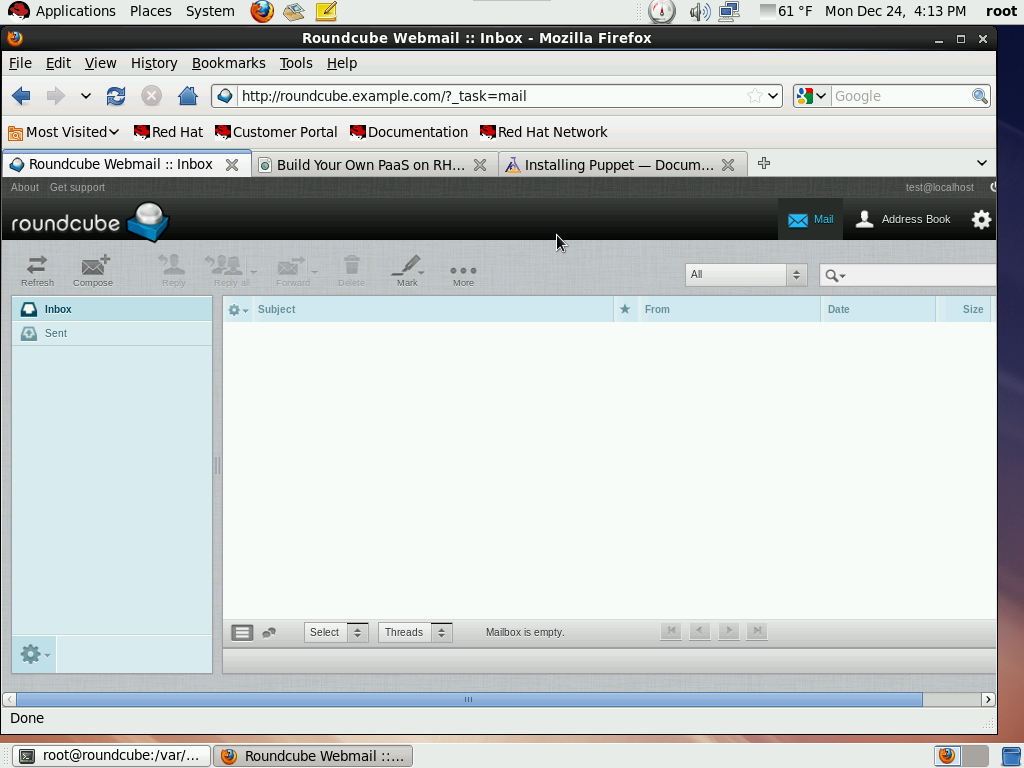Click Firefox back navigation arrow
This screenshot has width=1024, height=768.
[x=21, y=96]
